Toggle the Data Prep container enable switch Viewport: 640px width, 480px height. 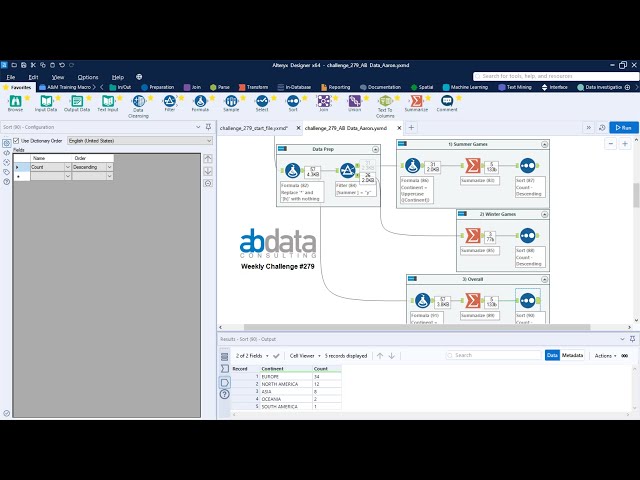click(282, 149)
